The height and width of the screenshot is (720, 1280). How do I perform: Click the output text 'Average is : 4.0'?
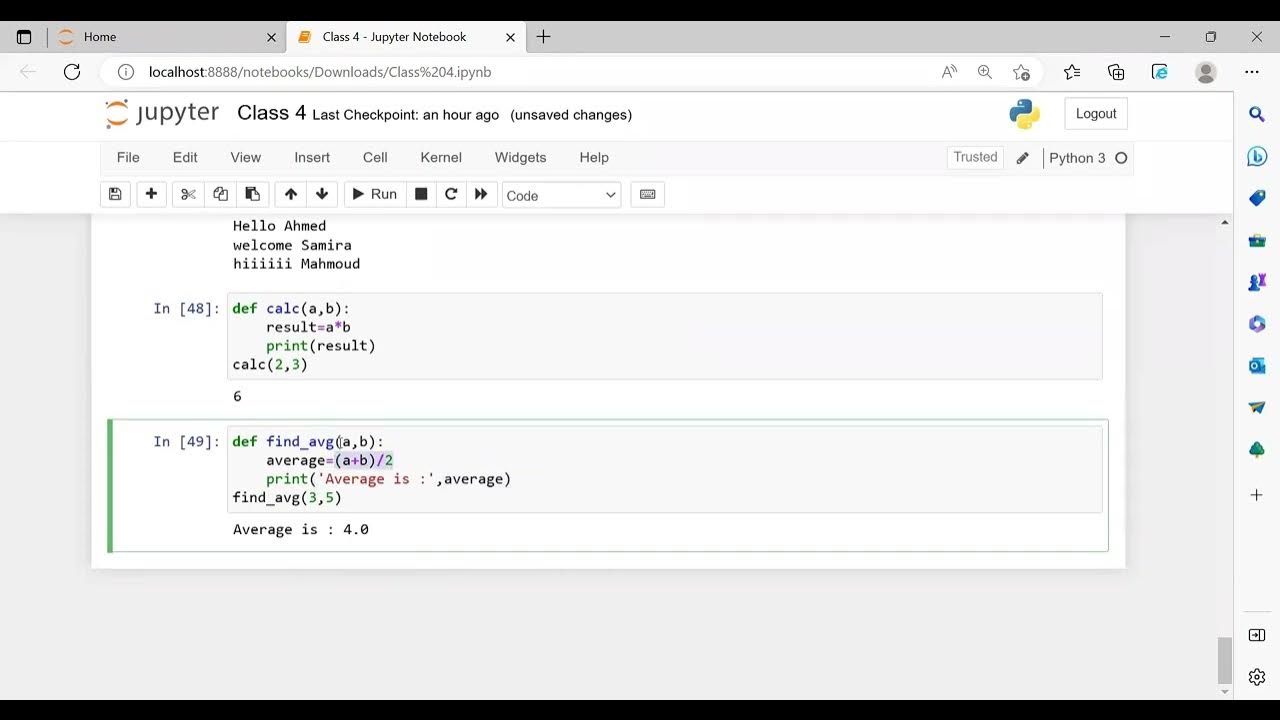pyautogui.click(x=301, y=529)
